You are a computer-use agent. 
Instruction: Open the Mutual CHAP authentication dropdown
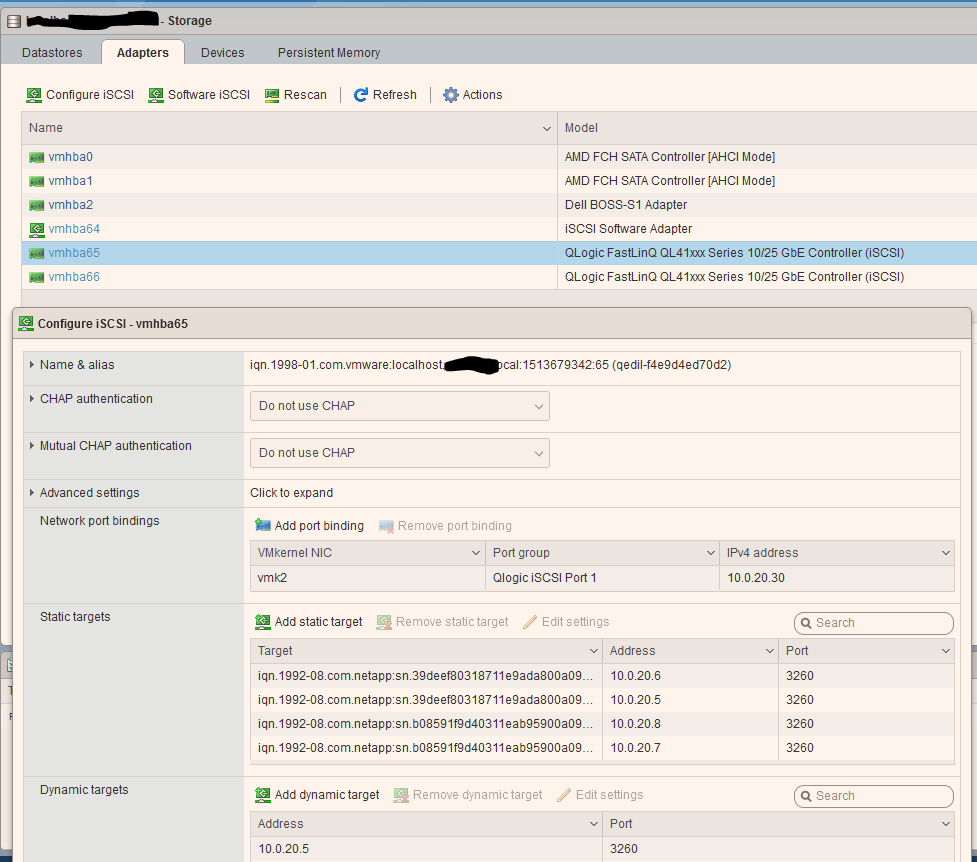click(x=399, y=452)
